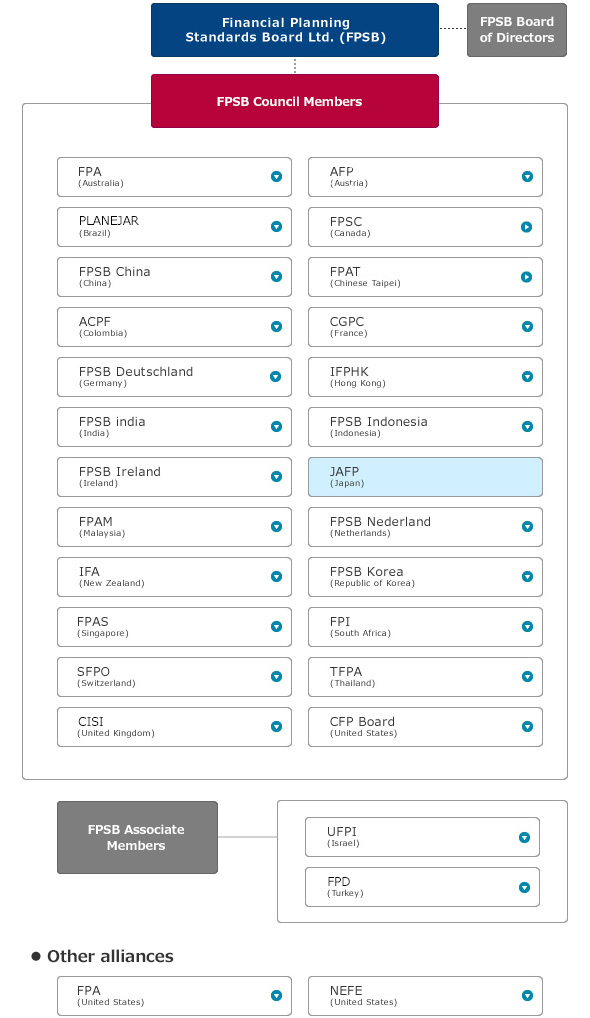The height and width of the screenshot is (1018, 590).
Task: Click the FPSB Council Members red header
Action: point(295,101)
